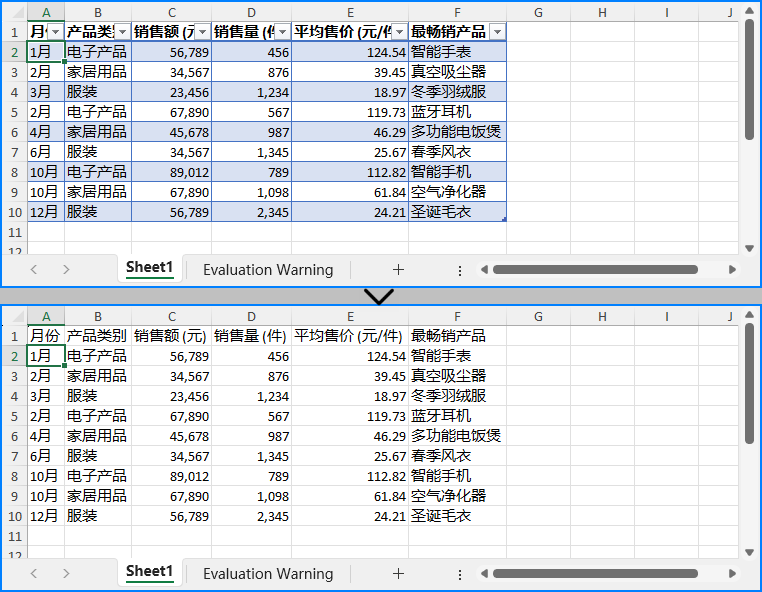Viewport: 762px width, 592px height.
Task: Switch to Sheet1 tab in top workbook
Action: 150,268
